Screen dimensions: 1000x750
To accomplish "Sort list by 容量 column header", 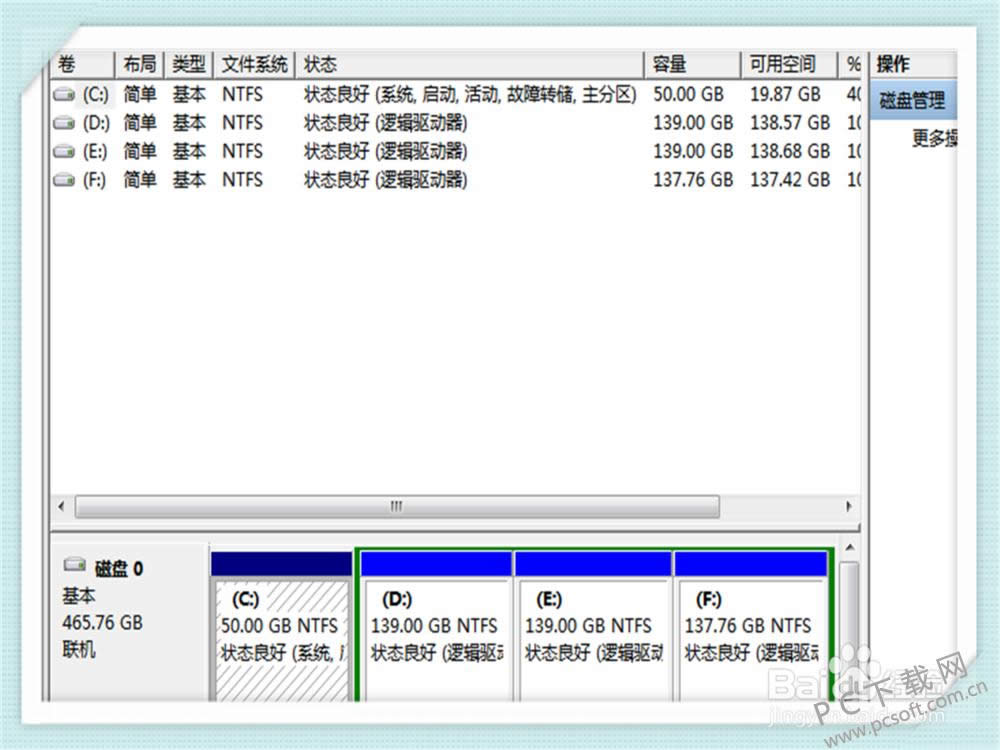I will [x=692, y=65].
